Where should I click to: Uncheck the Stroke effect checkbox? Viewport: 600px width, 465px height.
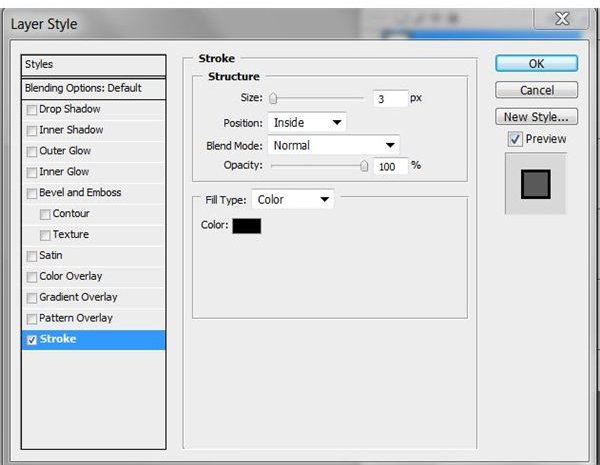[x=32, y=340]
